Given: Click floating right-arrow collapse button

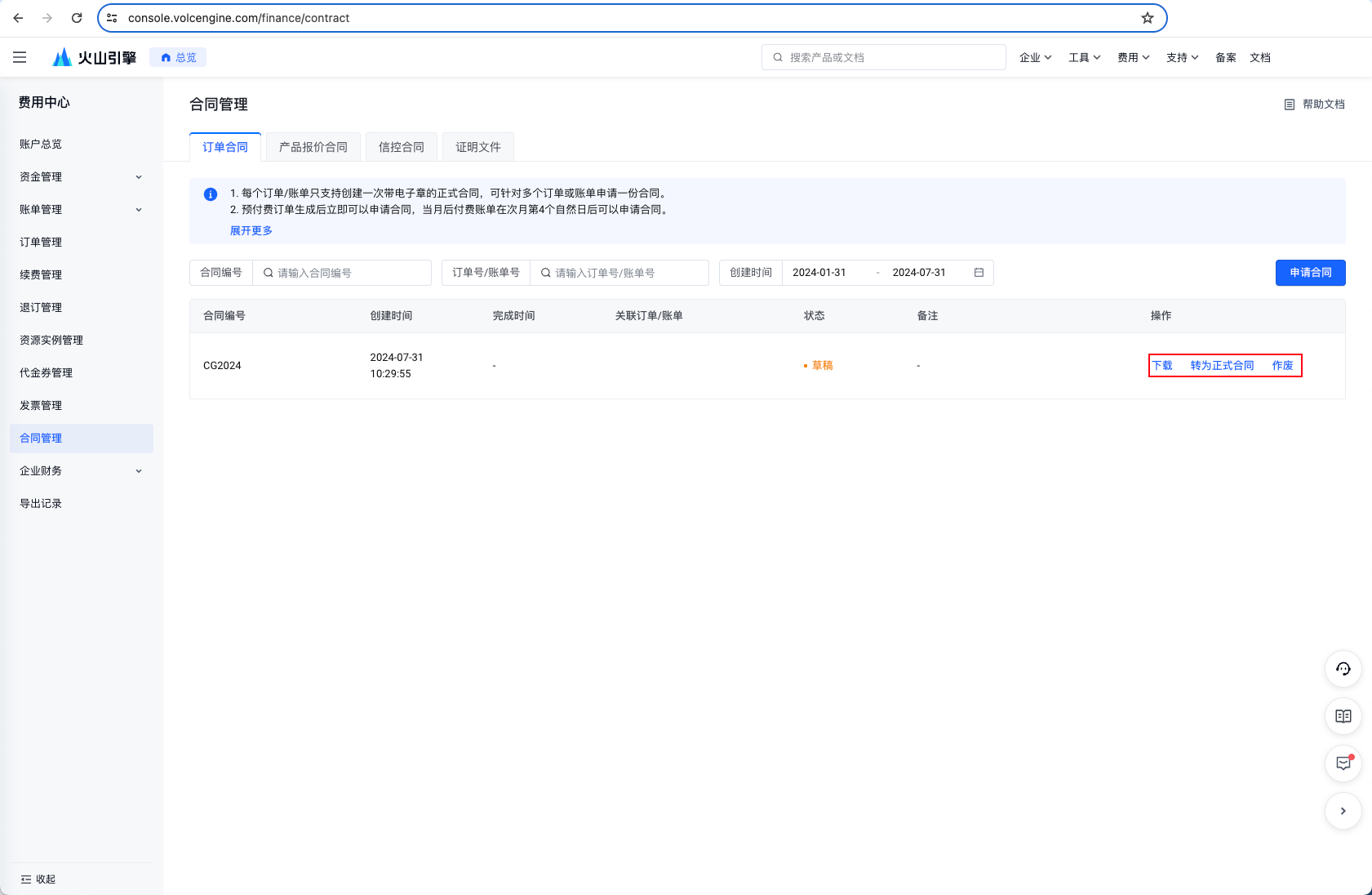Looking at the screenshot, I should [x=1343, y=811].
